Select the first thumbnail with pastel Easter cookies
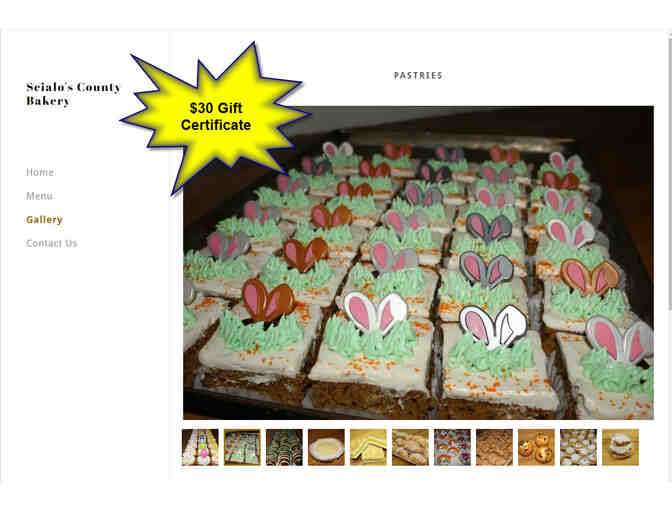The width and height of the screenshot is (672, 510). click(x=200, y=447)
